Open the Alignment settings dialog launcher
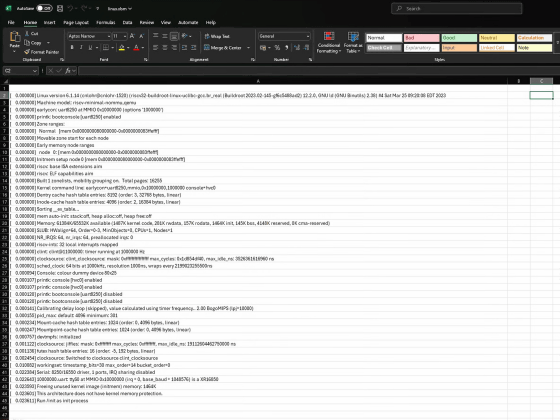This screenshot has width=560, height=420. [253, 60]
